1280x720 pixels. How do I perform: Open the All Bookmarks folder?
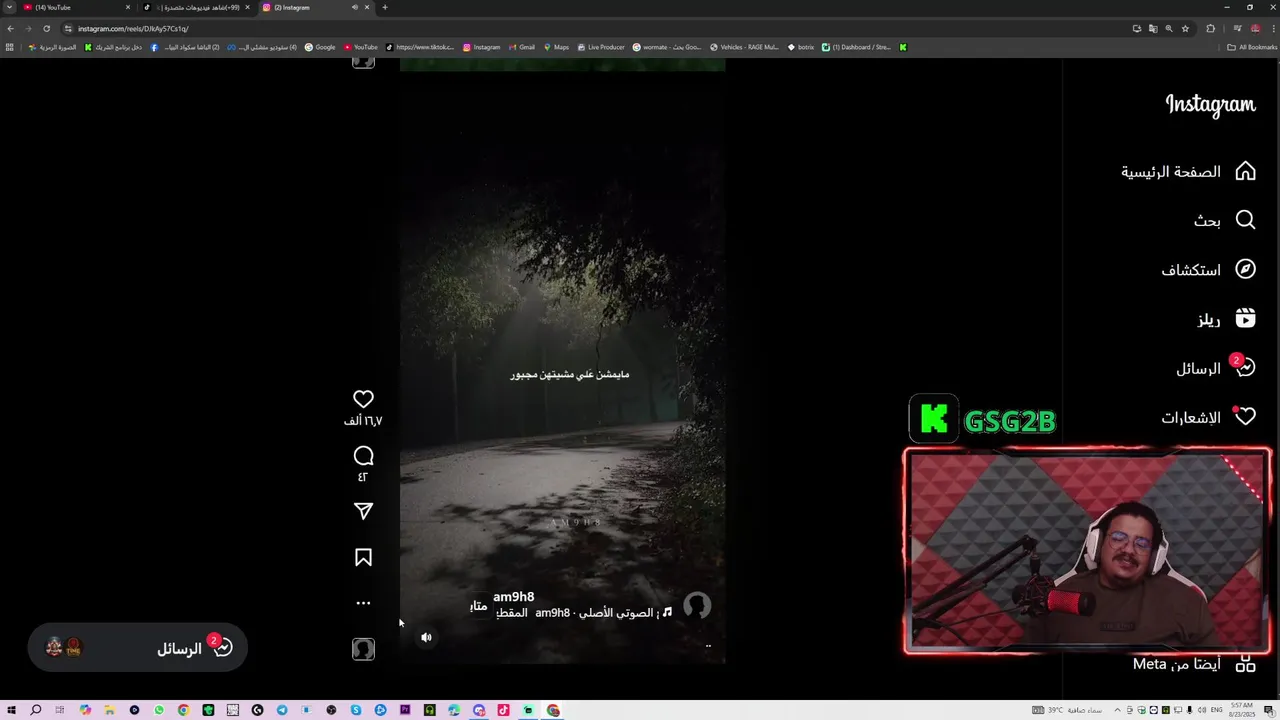pyautogui.click(x=1252, y=47)
